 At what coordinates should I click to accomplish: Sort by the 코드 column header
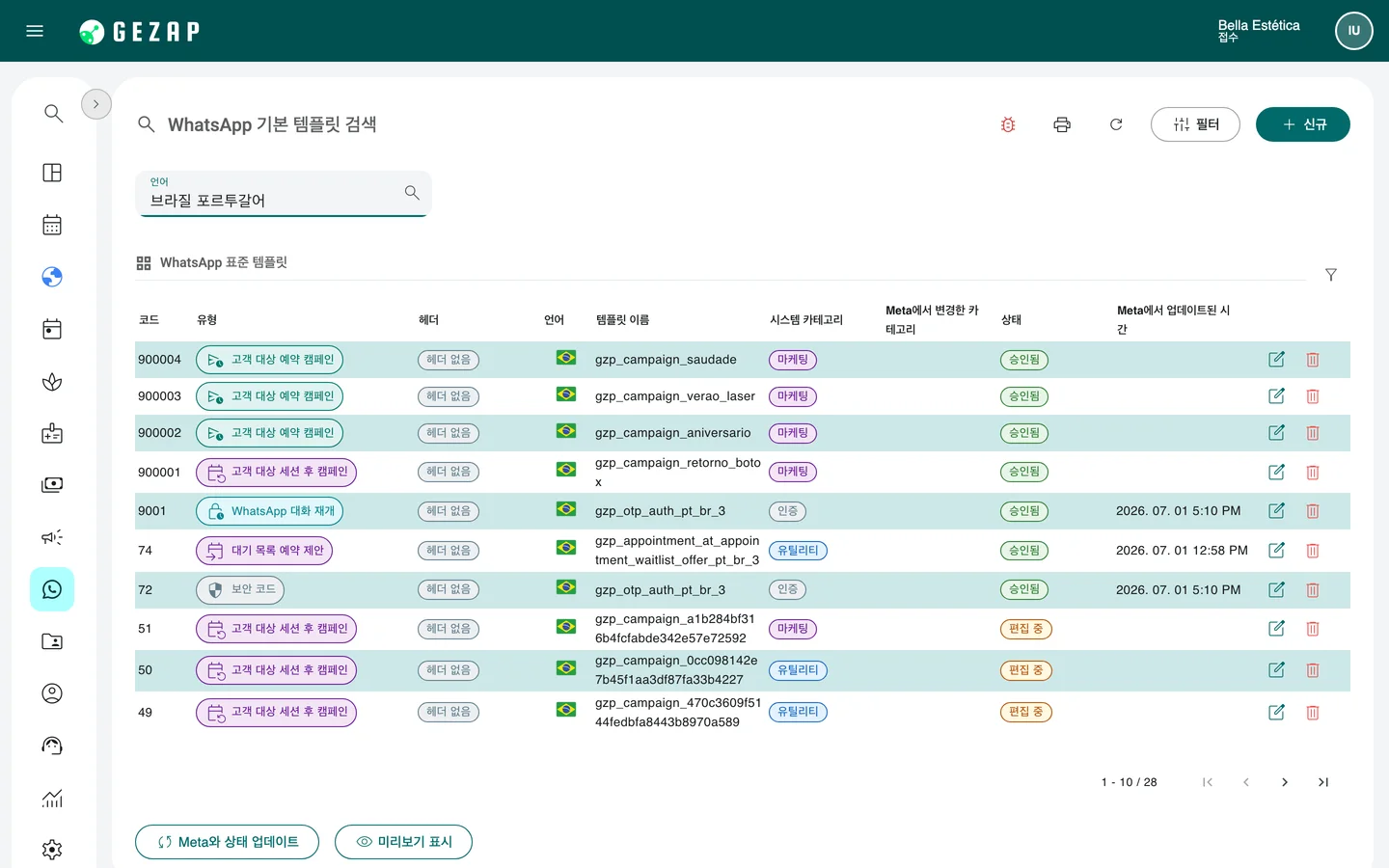point(149,320)
